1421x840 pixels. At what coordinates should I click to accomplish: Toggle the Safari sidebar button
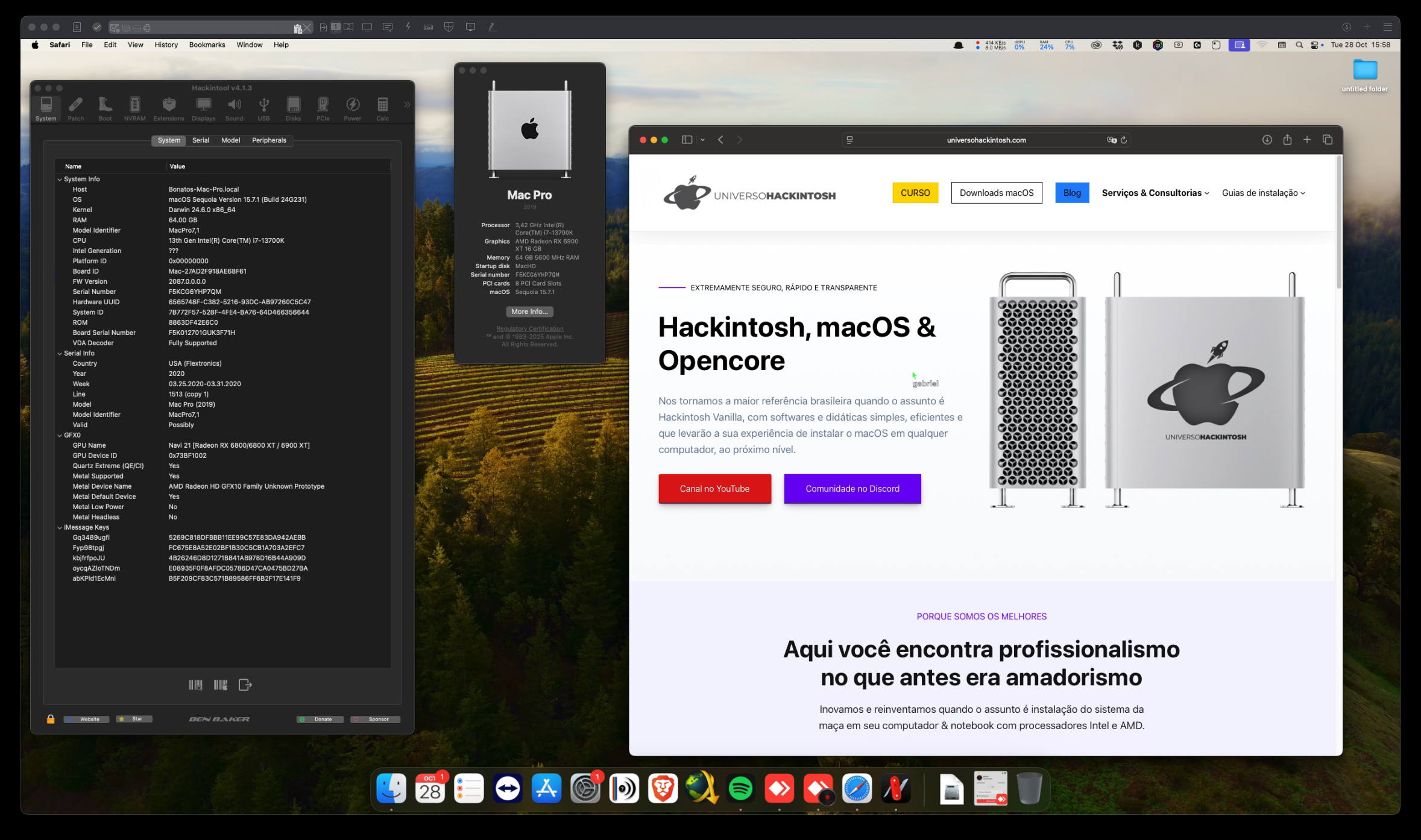click(x=687, y=140)
